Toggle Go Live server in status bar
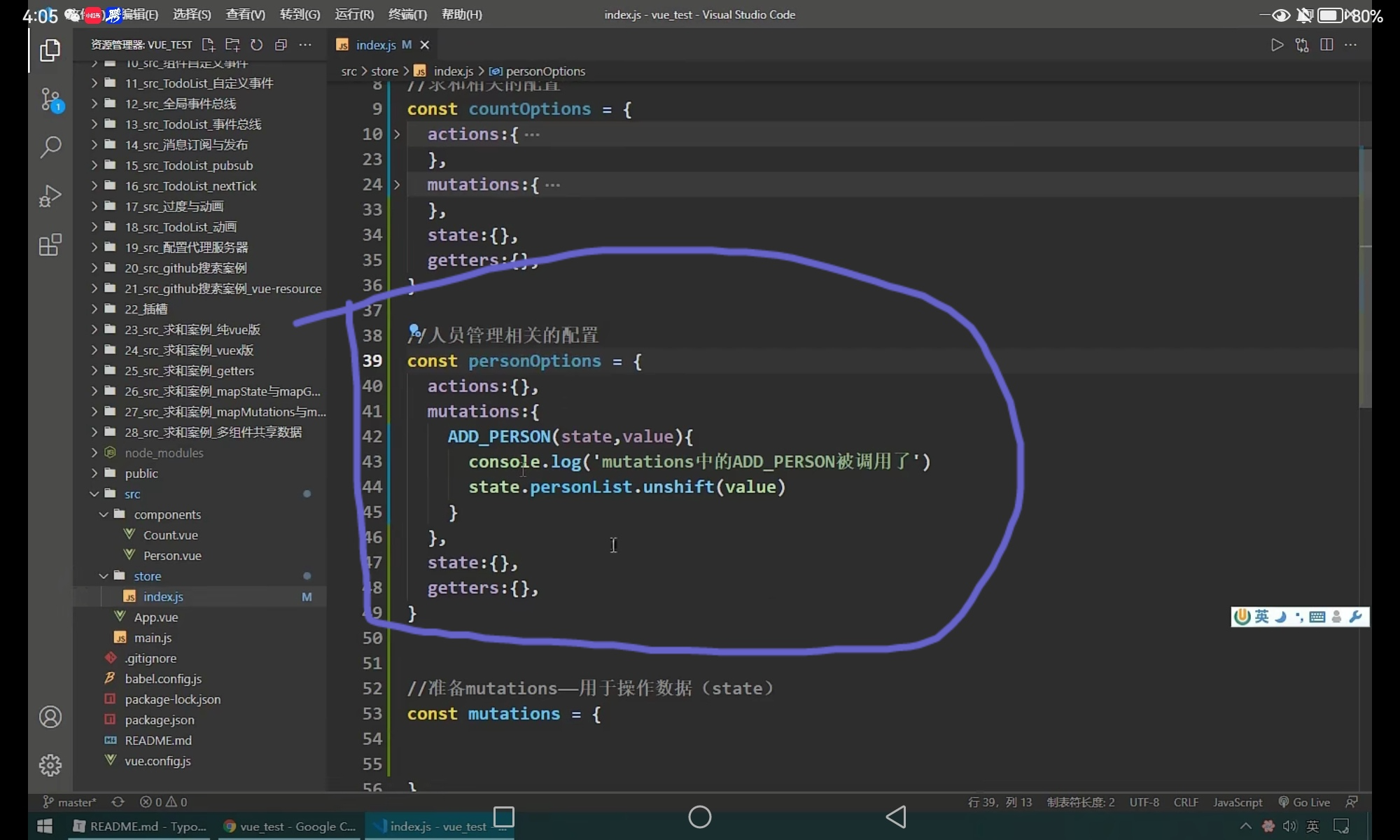Screen dimensions: 1400x840 [1304, 802]
